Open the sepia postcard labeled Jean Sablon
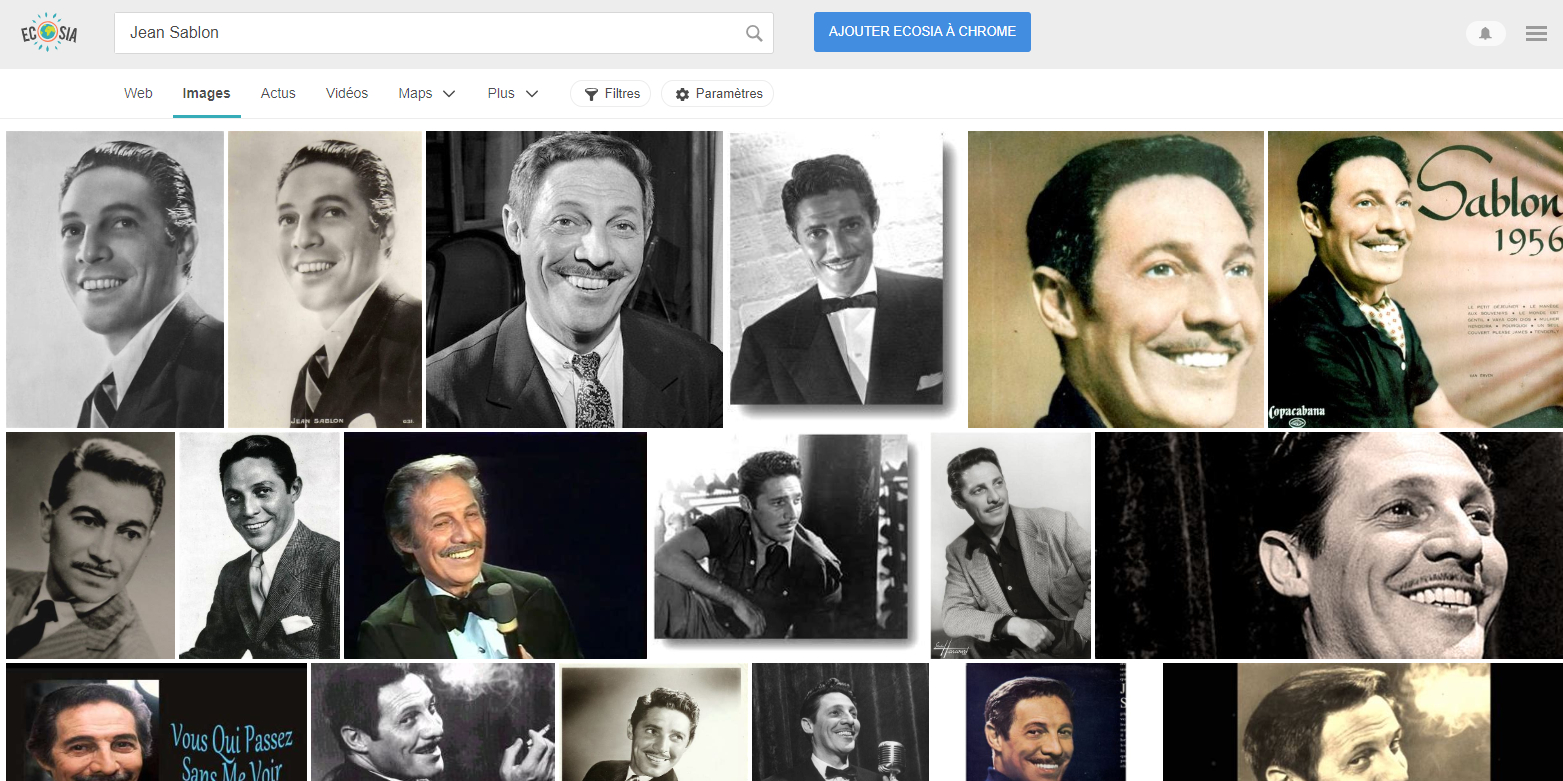1563x781 pixels. tap(324, 280)
